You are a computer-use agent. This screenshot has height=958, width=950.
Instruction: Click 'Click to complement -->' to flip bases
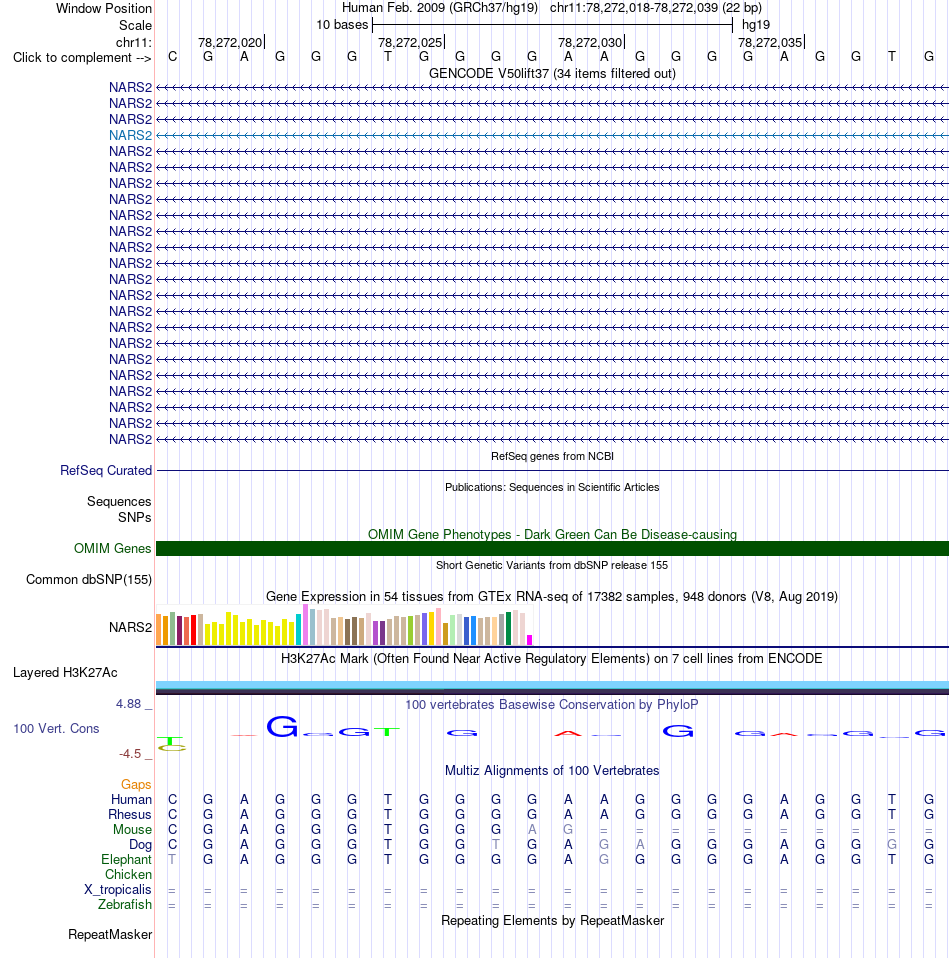click(82, 57)
